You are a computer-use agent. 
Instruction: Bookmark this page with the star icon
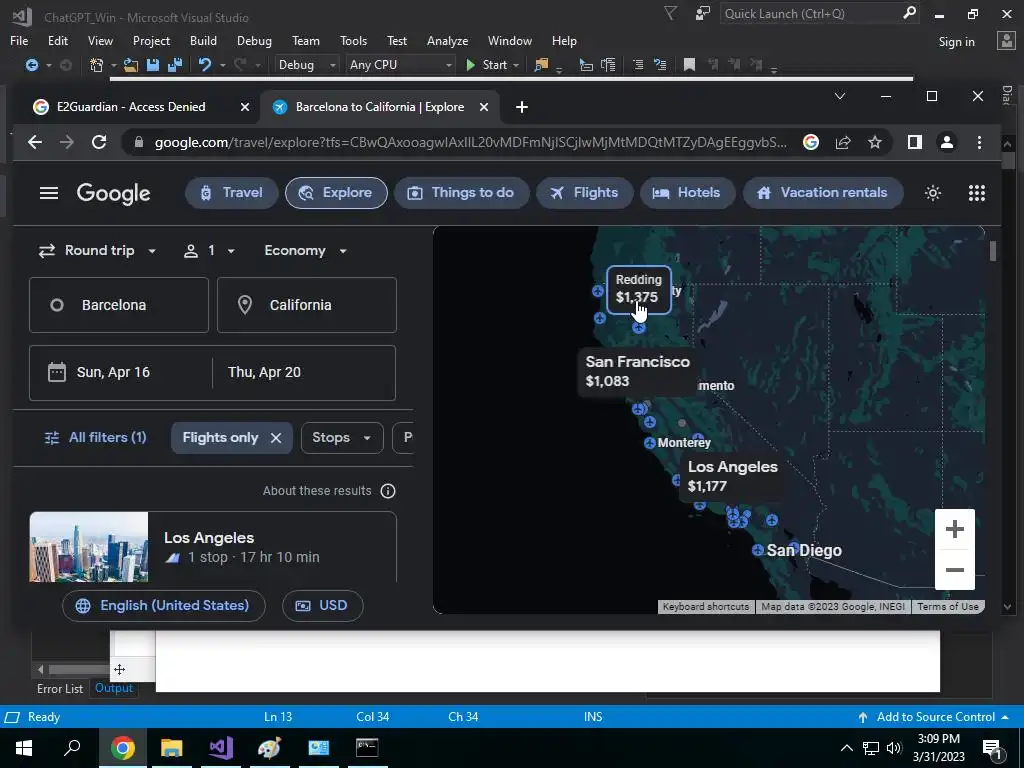click(875, 142)
